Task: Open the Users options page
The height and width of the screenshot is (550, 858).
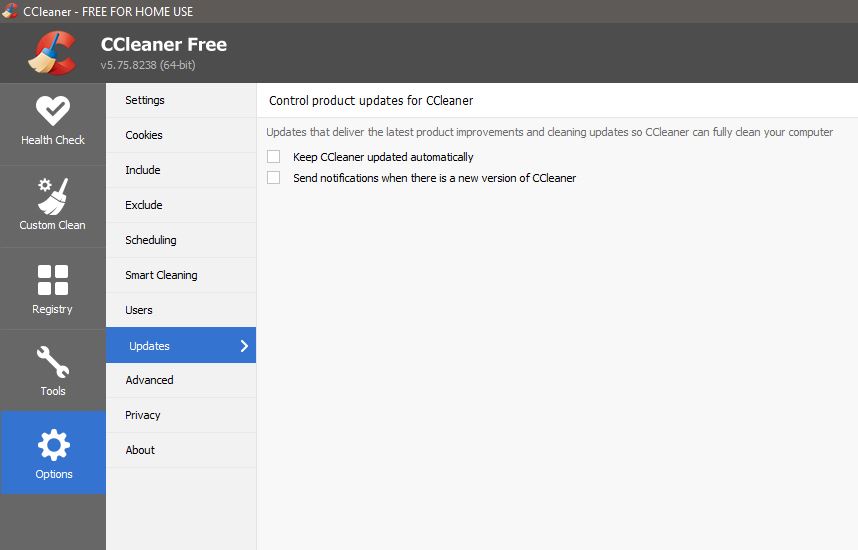Action: (181, 310)
